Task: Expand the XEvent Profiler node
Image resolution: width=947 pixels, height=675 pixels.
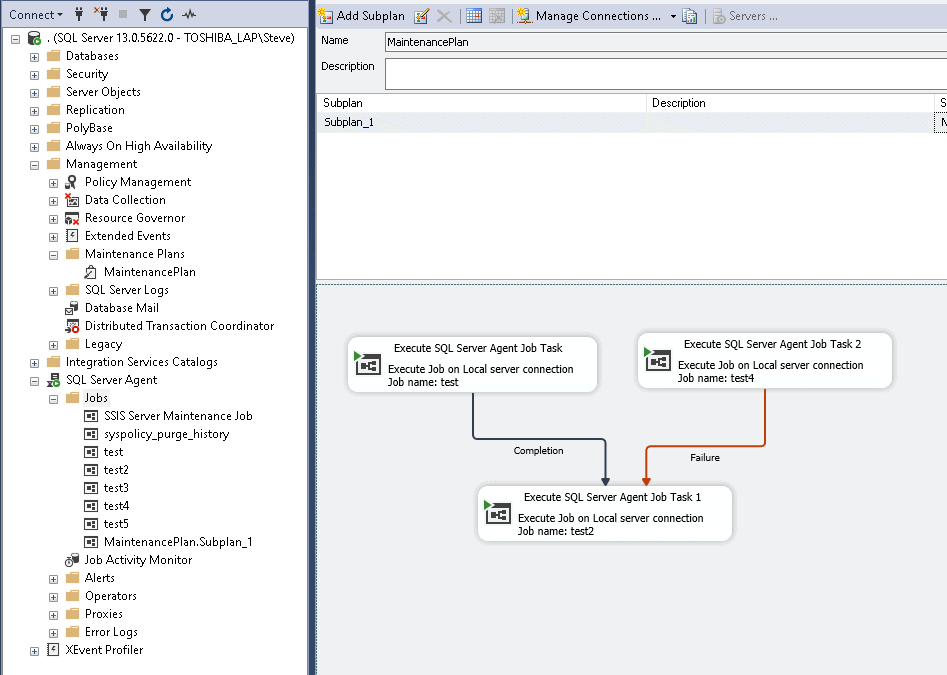Action: 34,651
